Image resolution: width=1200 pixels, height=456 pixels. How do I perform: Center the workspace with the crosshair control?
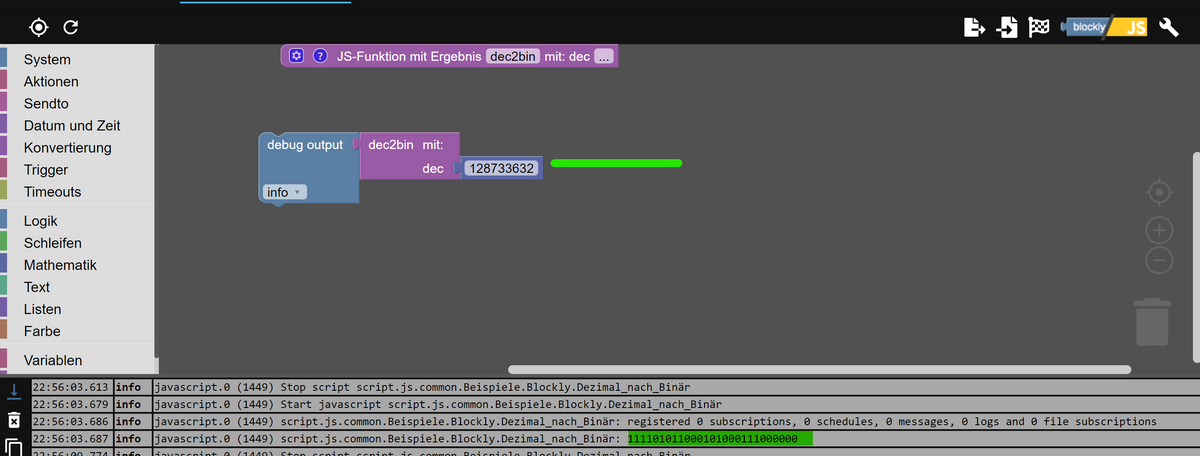(1159, 191)
